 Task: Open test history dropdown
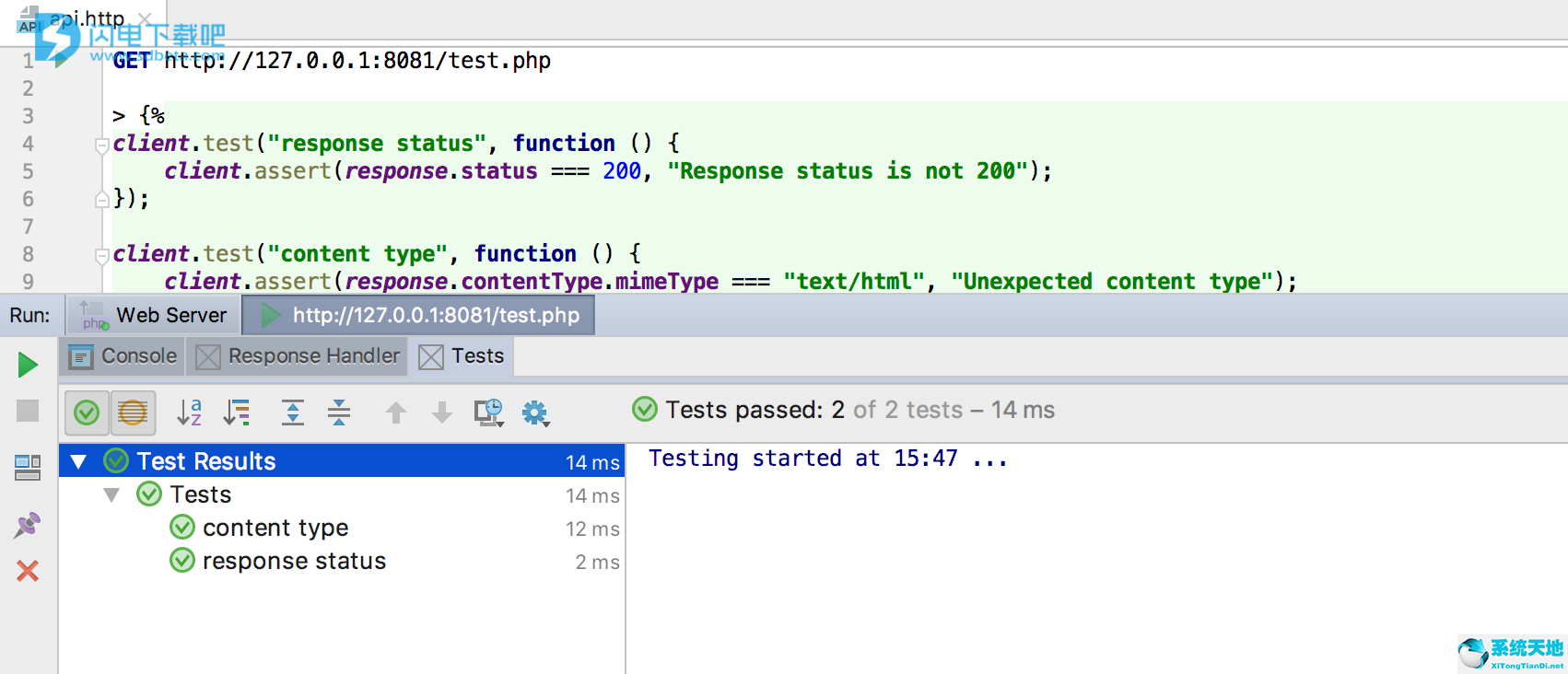click(489, 413)
